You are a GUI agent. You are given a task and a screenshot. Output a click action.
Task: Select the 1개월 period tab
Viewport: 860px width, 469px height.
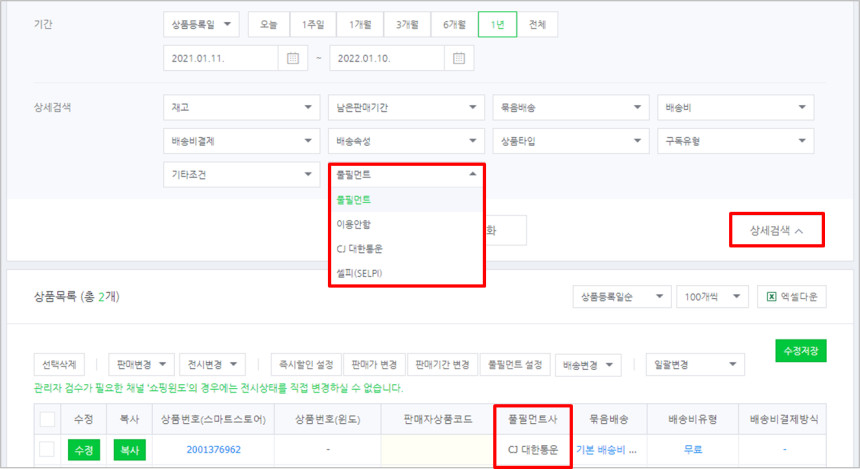click(360, 25)
